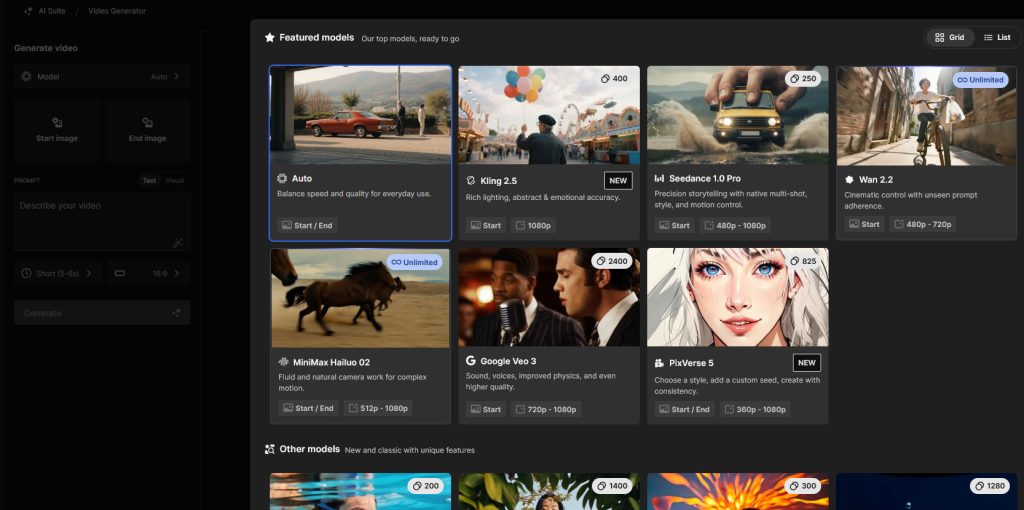Select the Veo 3 singers thumbnail

tap(549, 297)
